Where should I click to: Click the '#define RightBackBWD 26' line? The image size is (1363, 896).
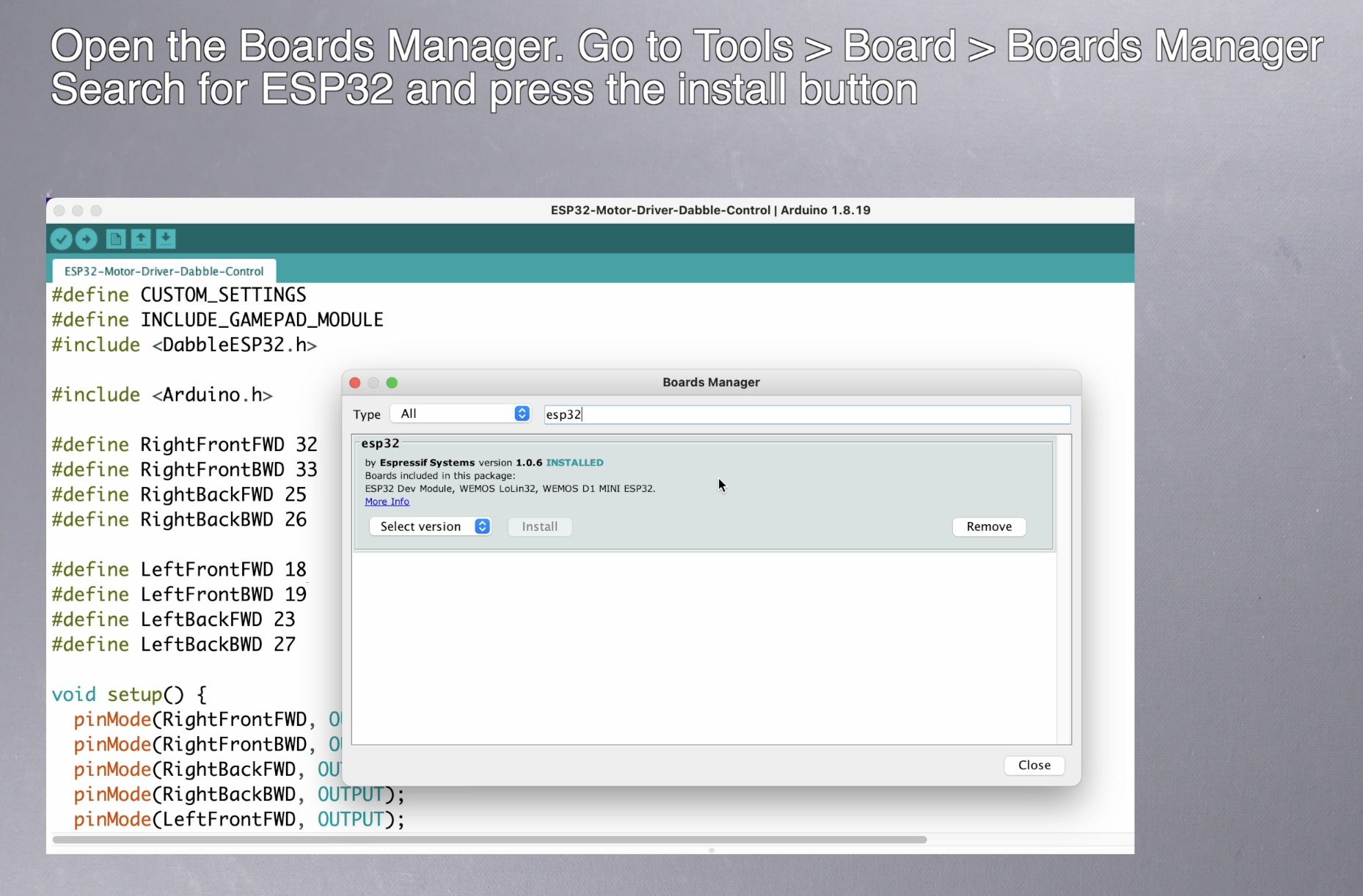click(179, 519)
